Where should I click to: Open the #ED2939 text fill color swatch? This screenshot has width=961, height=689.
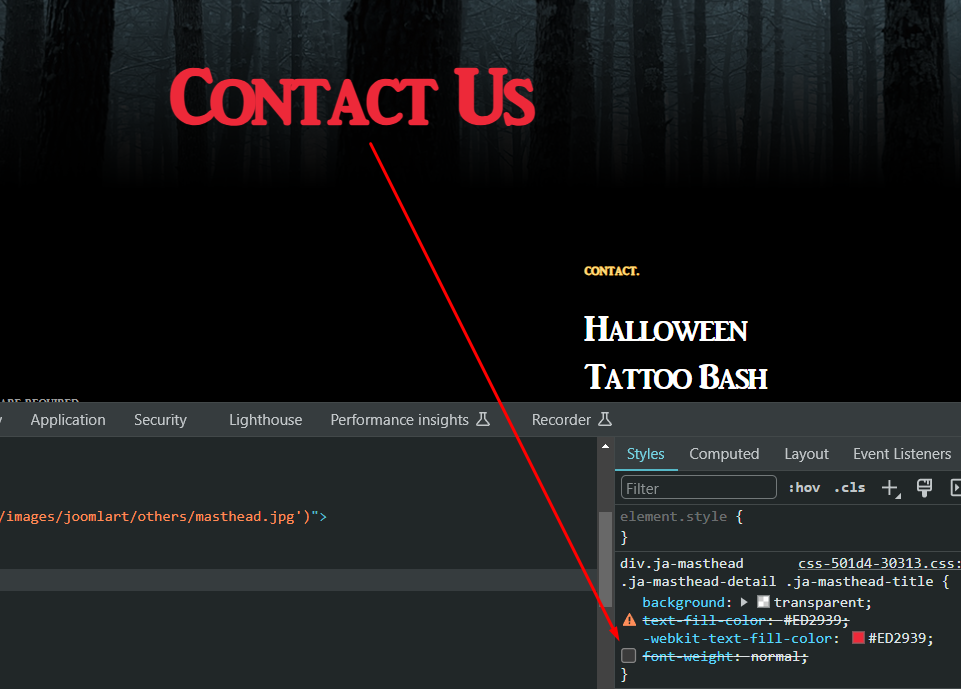point(859,638)
